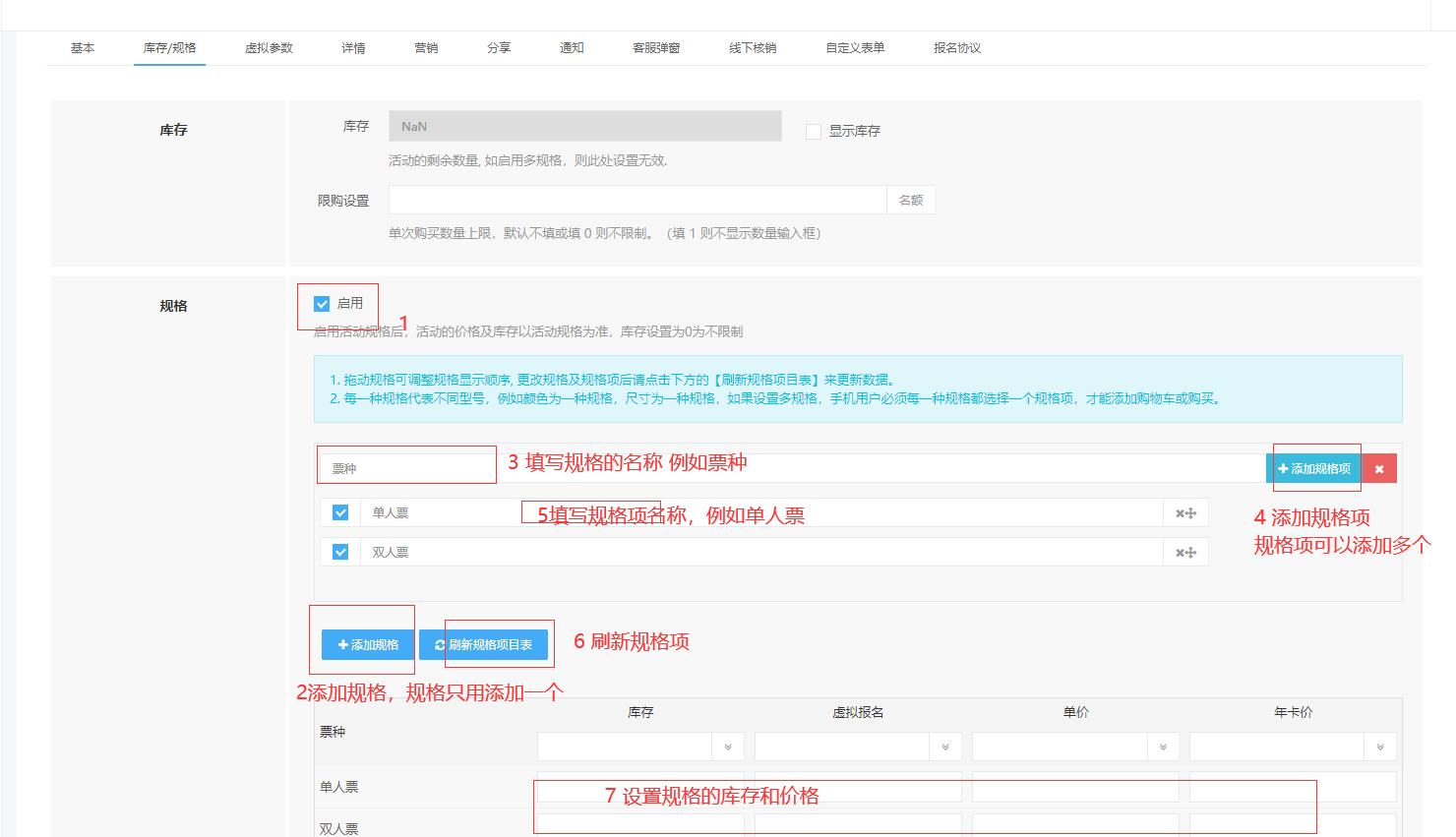Open the 年卡价 batch-set dropdown

click(x=1380, y=747)
